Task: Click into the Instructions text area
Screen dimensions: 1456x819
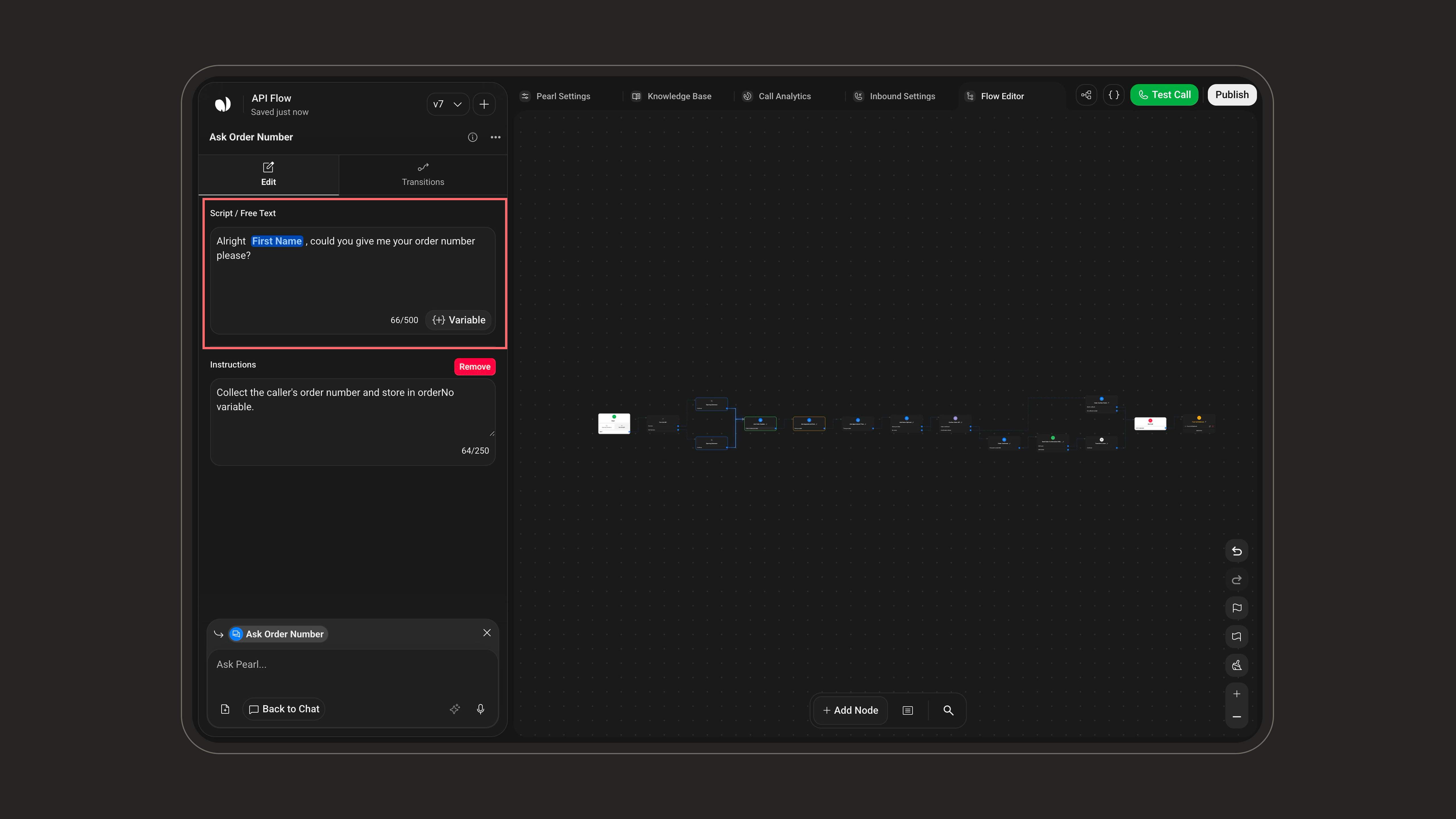Action: click(x=353, y=422)
